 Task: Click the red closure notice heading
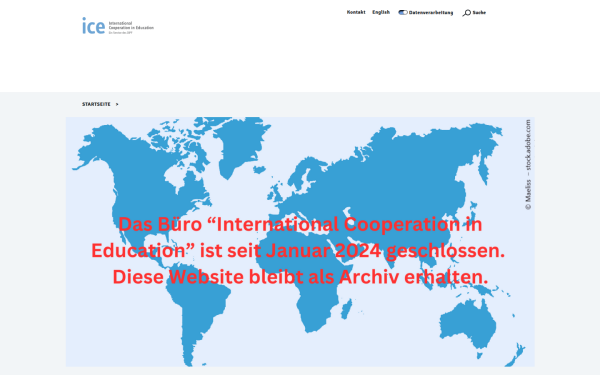[x=298, y=250]
